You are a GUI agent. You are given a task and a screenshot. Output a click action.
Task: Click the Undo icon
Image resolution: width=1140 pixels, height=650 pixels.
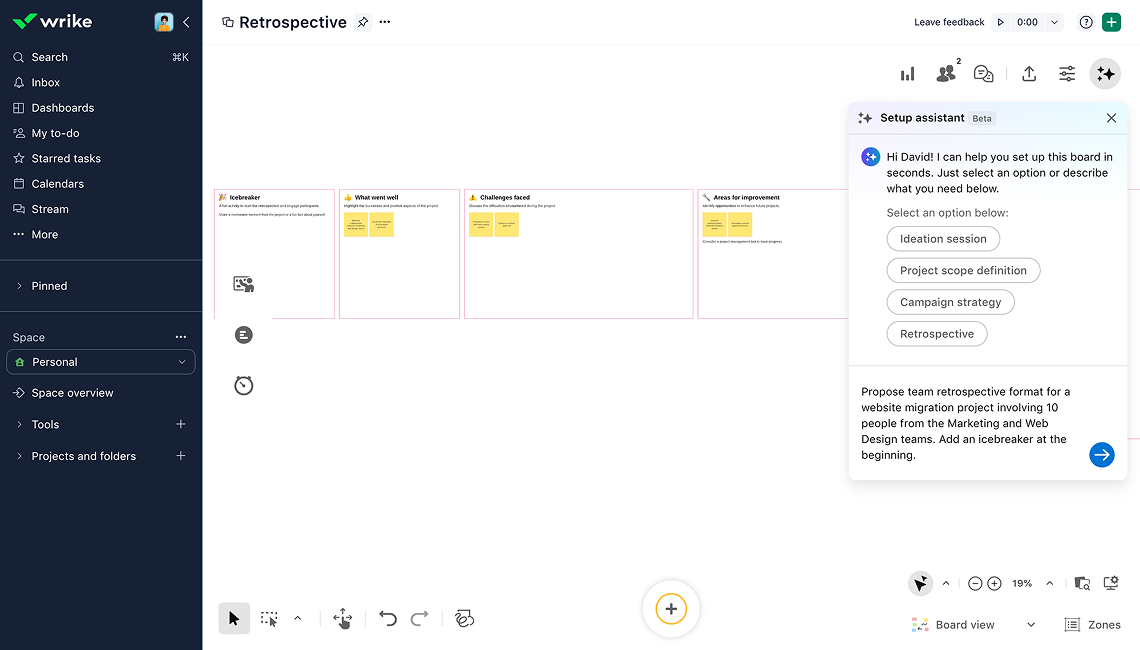[x=388, y=618]
